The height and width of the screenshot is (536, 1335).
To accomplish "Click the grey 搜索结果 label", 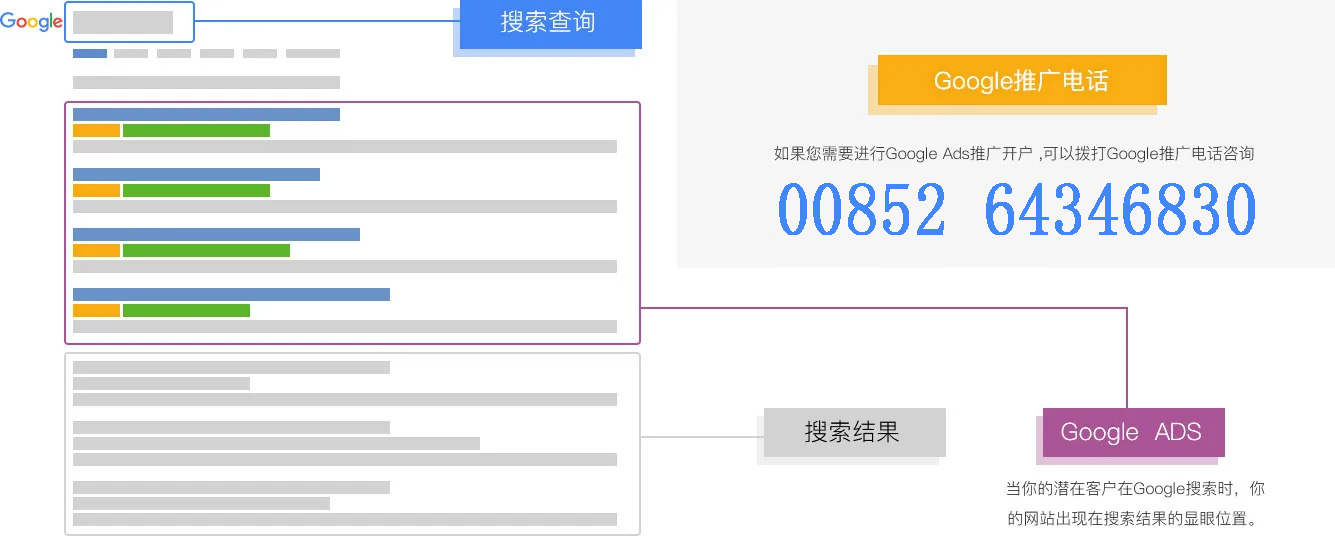I will (x=853, y=432).
